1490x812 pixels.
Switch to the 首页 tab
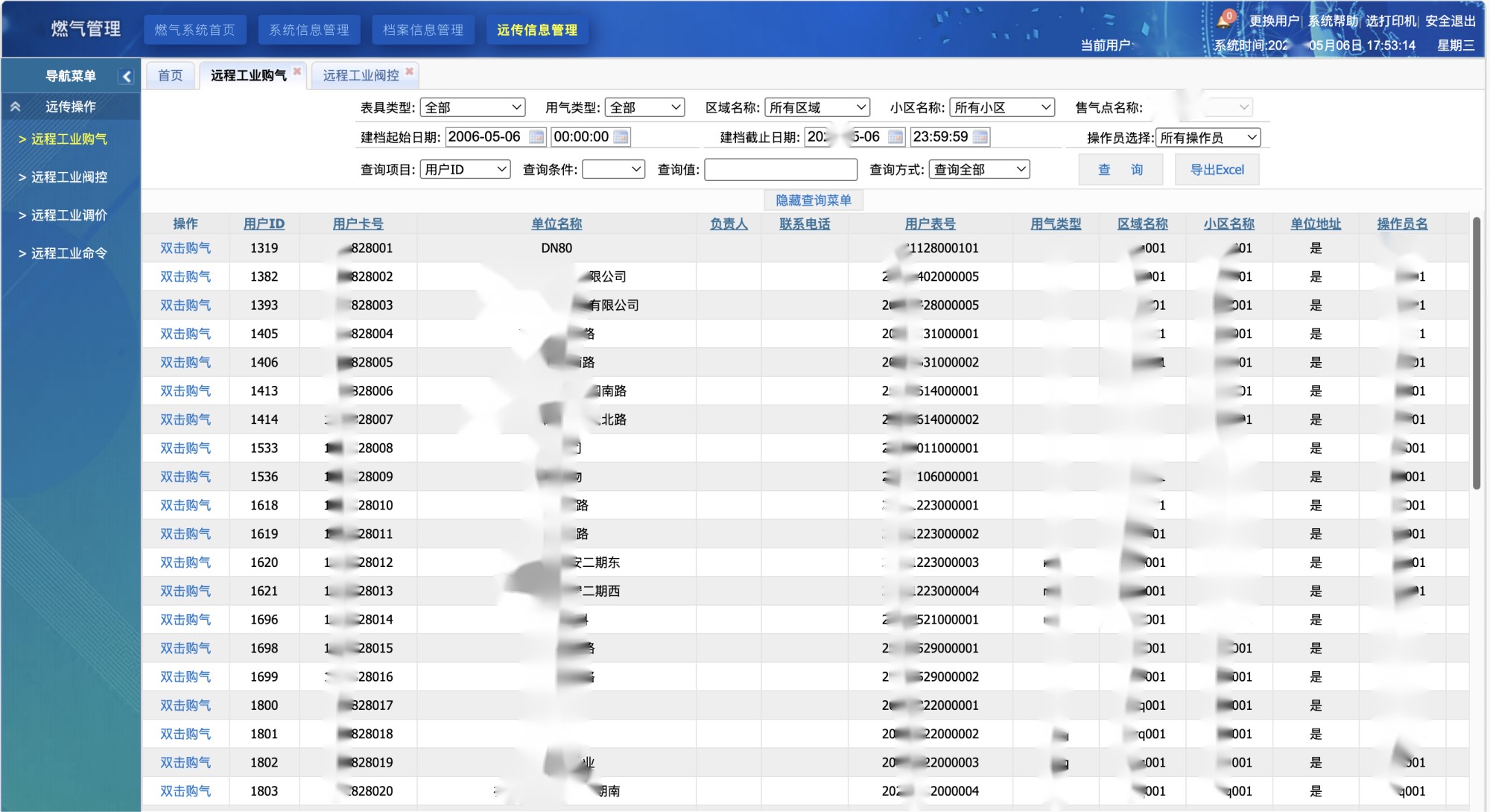pyautogui.click(x=170, y=75)
